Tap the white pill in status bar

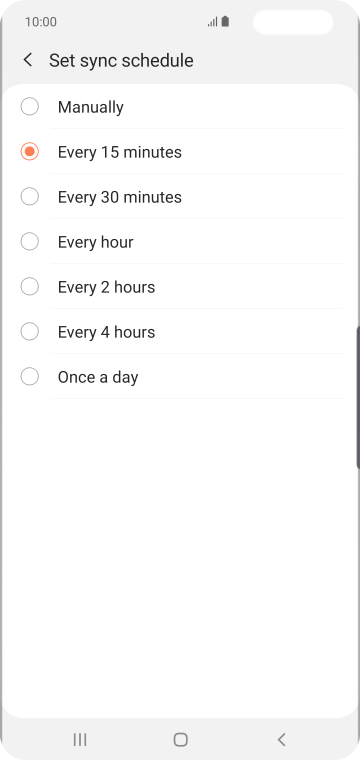293,22
